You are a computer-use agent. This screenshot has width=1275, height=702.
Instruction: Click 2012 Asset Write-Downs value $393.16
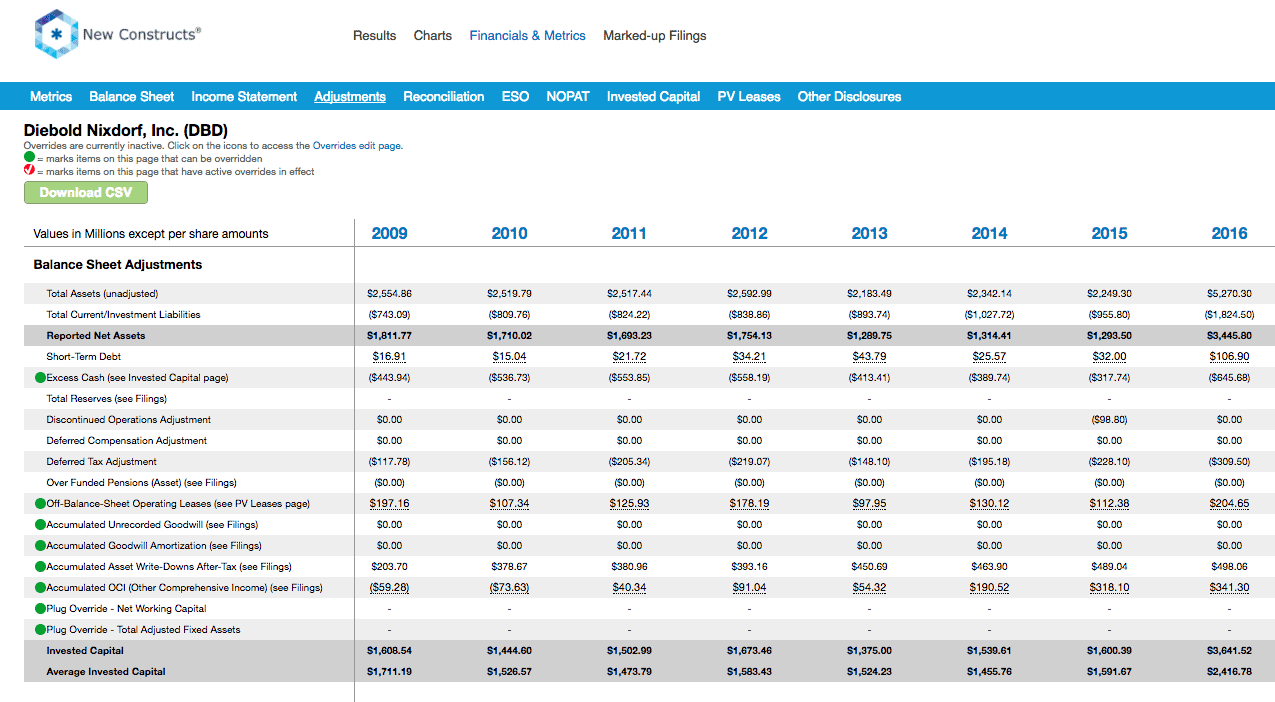tap(750, 567)
